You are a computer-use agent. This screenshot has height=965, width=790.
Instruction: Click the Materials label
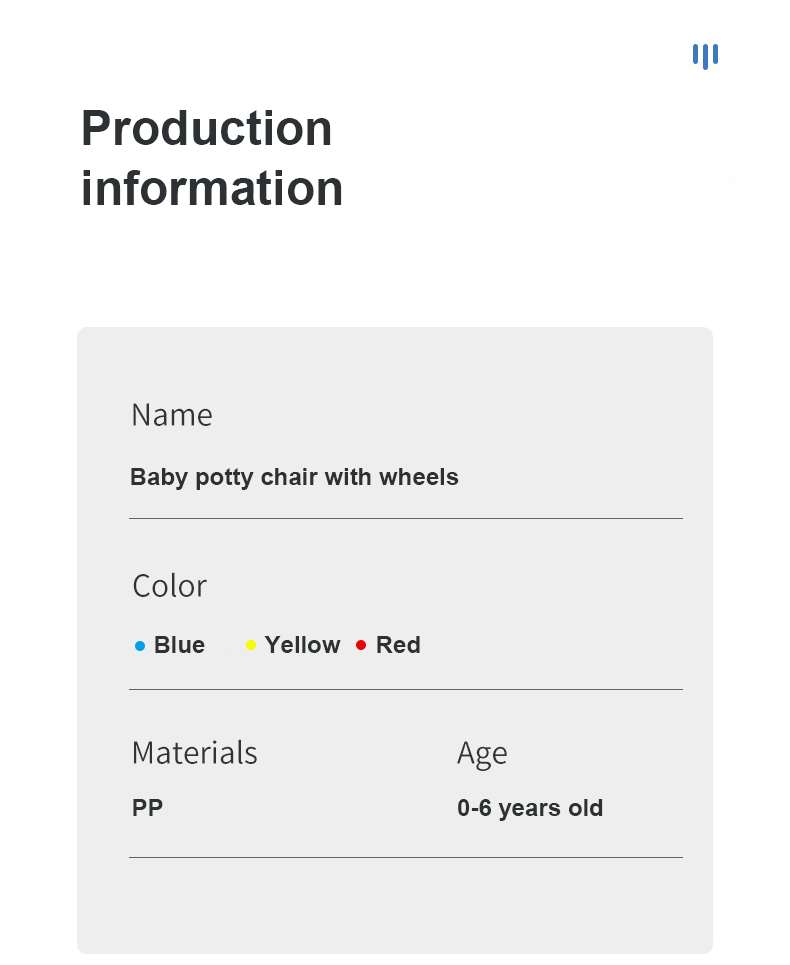tap(194, 753)
